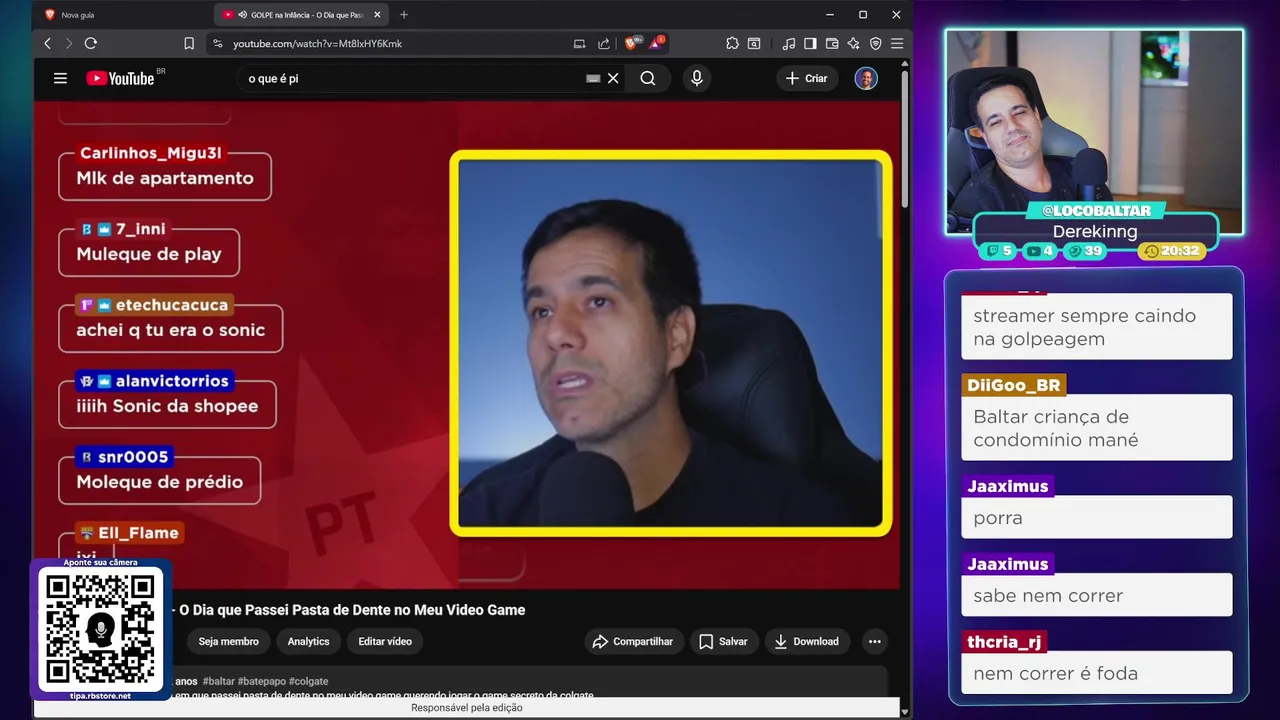Open the three-dot more actions under video
The image size is (1280, 720).
[x=875, y=641]
